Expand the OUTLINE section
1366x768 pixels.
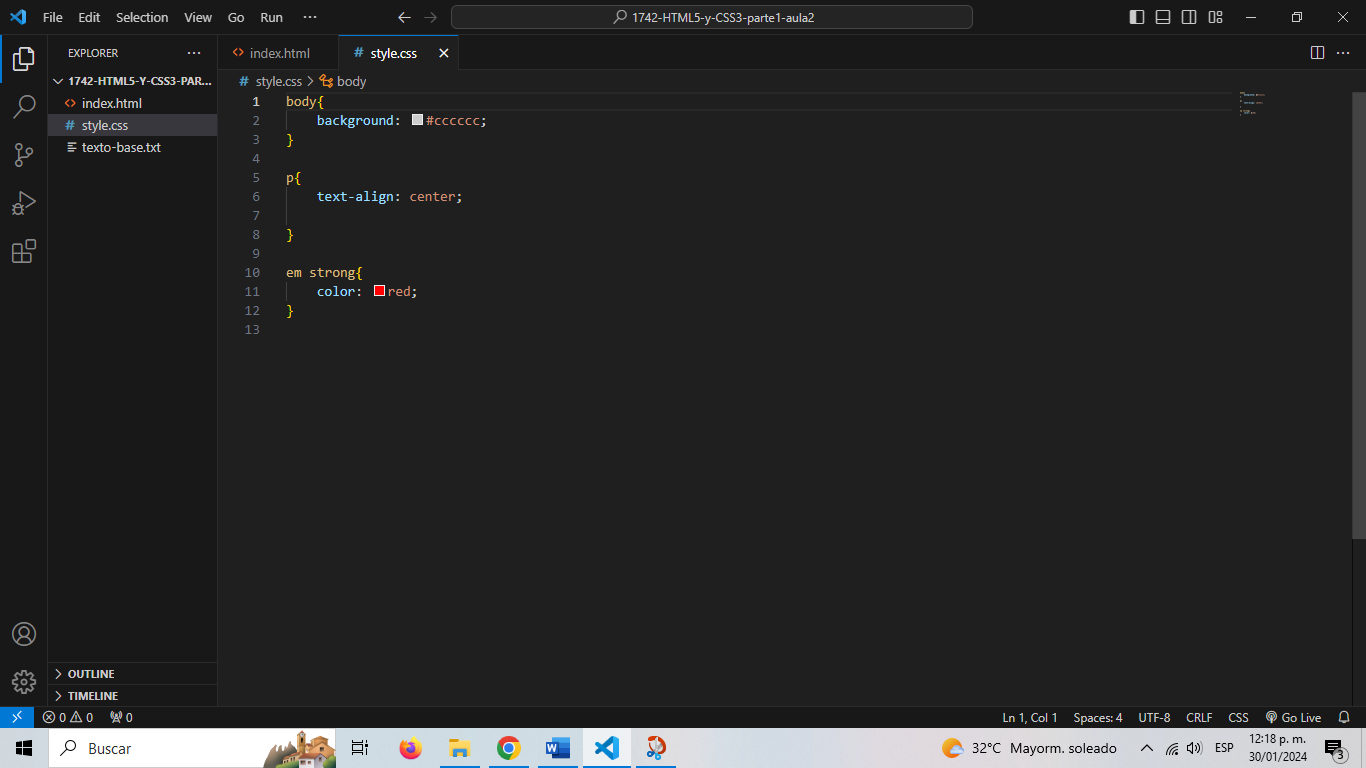pyautogui.click(x=133, y=674)
